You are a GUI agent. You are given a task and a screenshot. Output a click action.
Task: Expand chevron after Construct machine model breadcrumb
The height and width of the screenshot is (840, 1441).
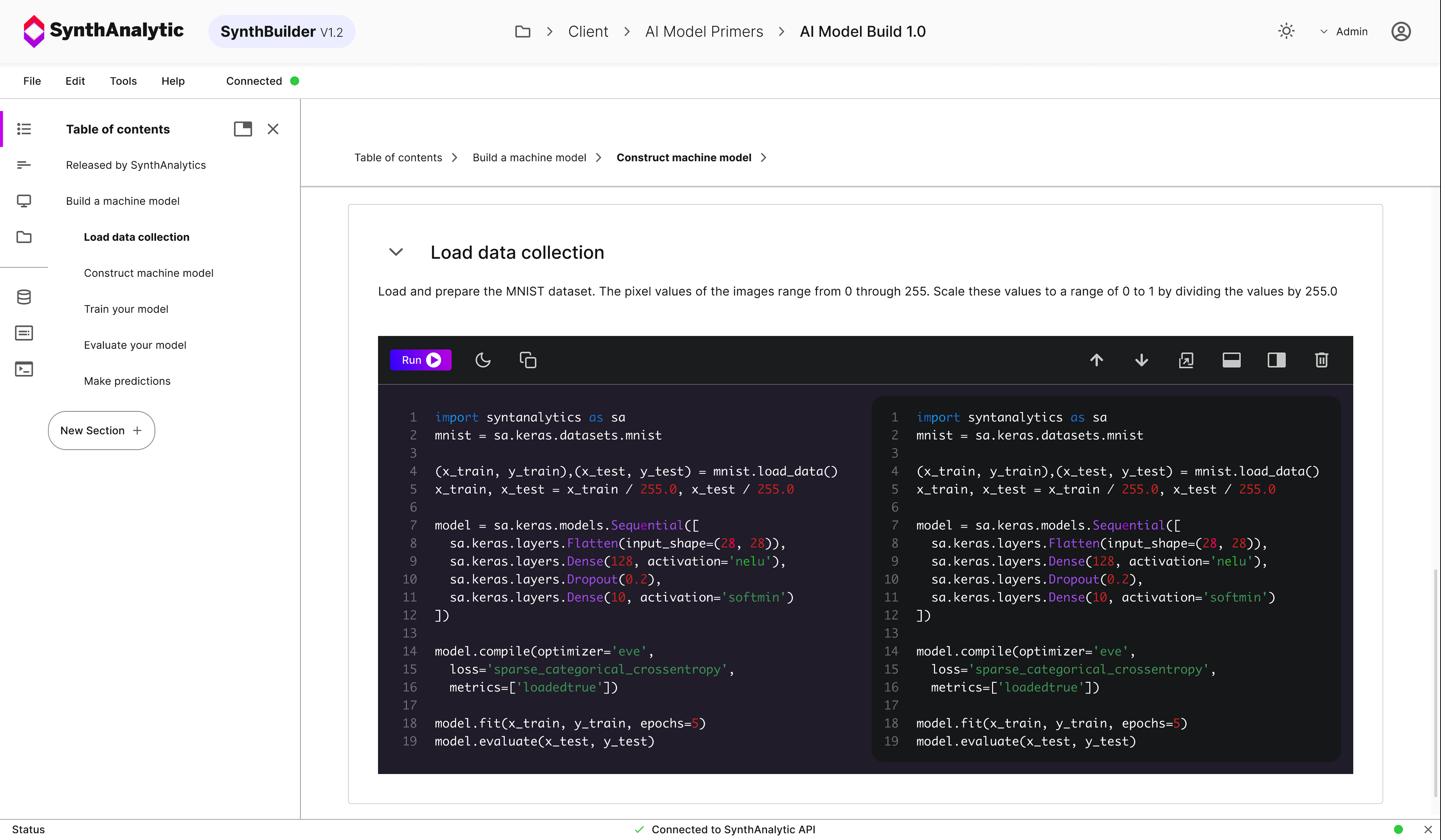click(x=763, y=157)
